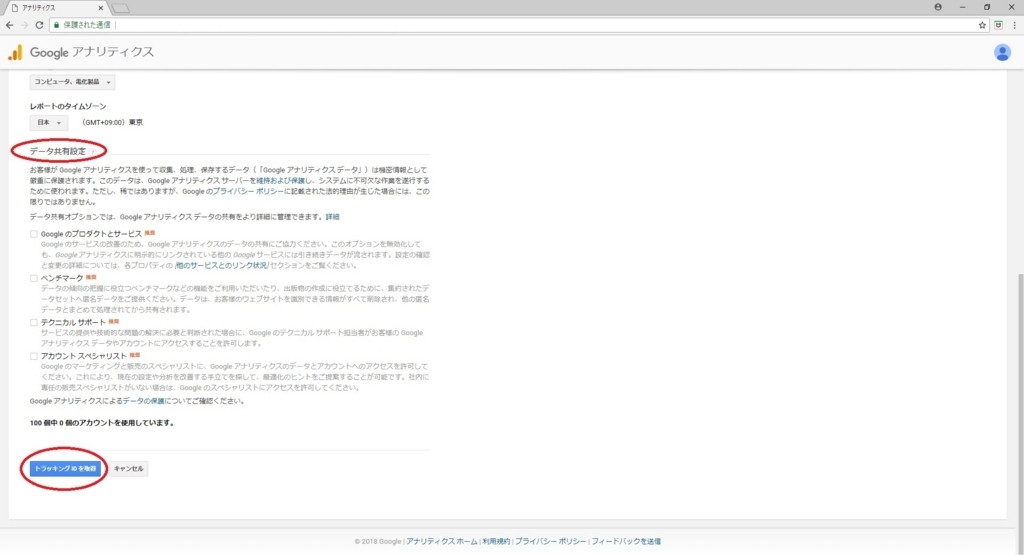
Task: Open the (GMT+09:00) 東京 timezone selector
Action: [x=112, y=123]
